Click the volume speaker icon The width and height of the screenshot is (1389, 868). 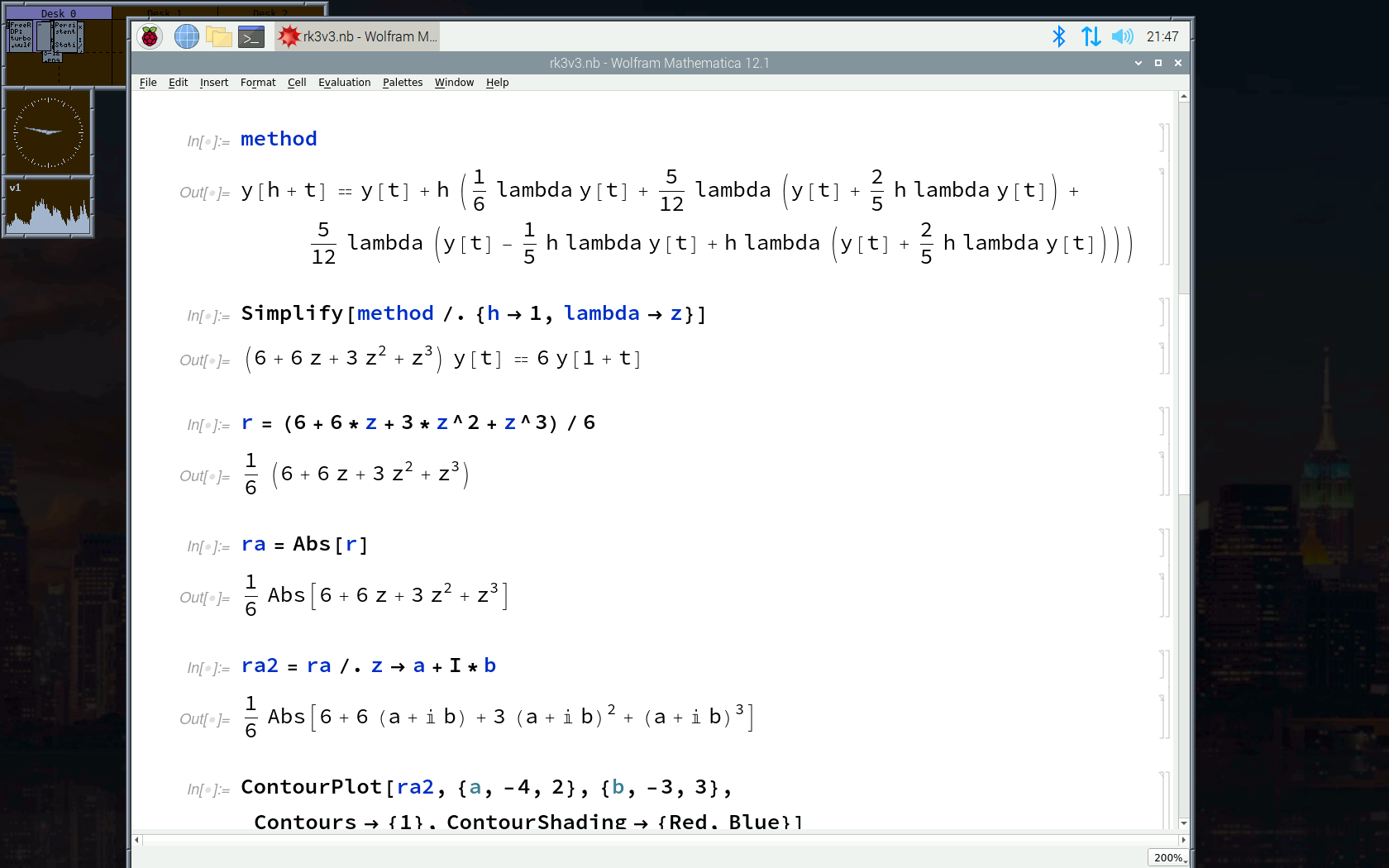[1122, 36]
